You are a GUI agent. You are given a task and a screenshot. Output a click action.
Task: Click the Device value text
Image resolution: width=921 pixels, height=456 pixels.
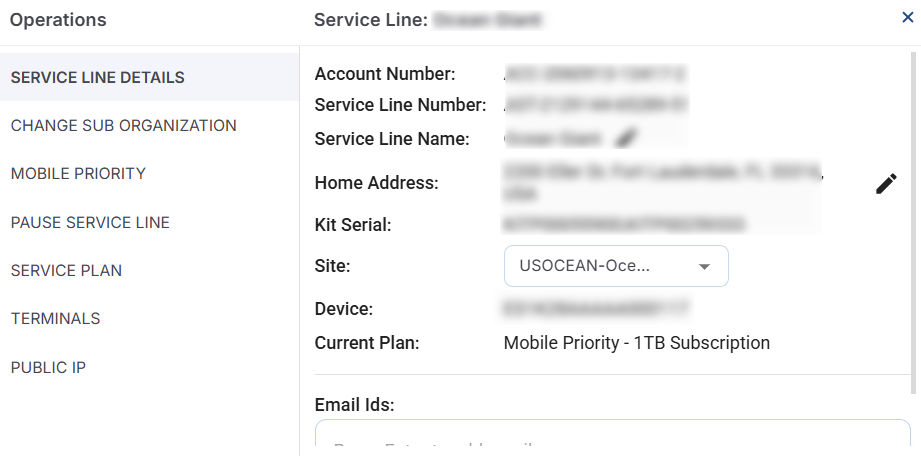click(x=597, y=309)
